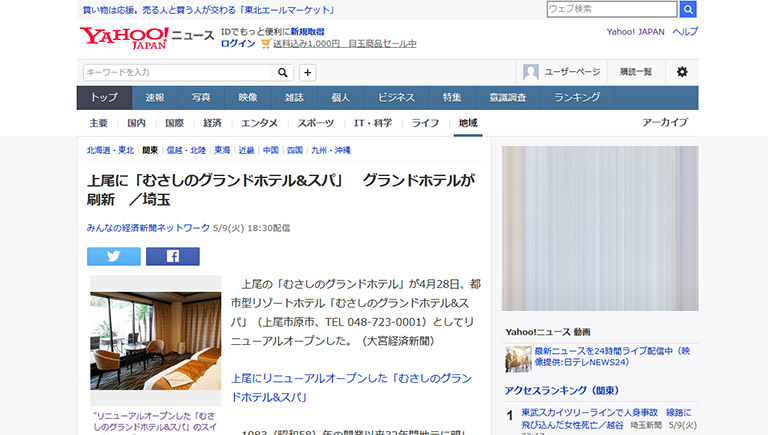Open the 送料込み1,000円 sale link
The height and width of the screenshot is (435, 768).
pyautogui.click(x=345, y=44)
